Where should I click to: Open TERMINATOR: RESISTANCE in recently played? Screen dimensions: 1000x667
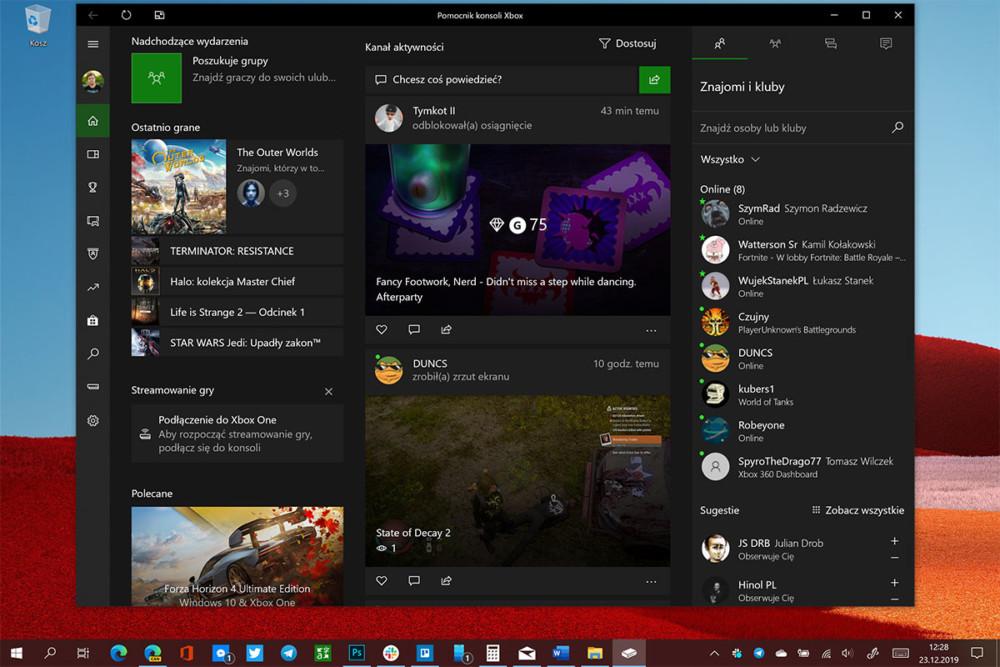pyautogui.click(x=237, y=251)
